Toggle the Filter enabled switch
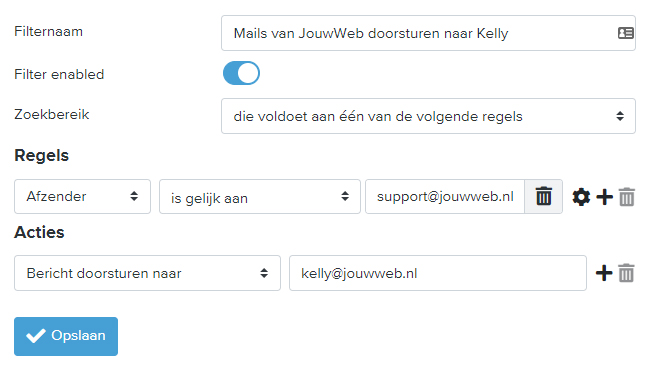This screenshot has width=649, height=373. click(x=241, y=73)
